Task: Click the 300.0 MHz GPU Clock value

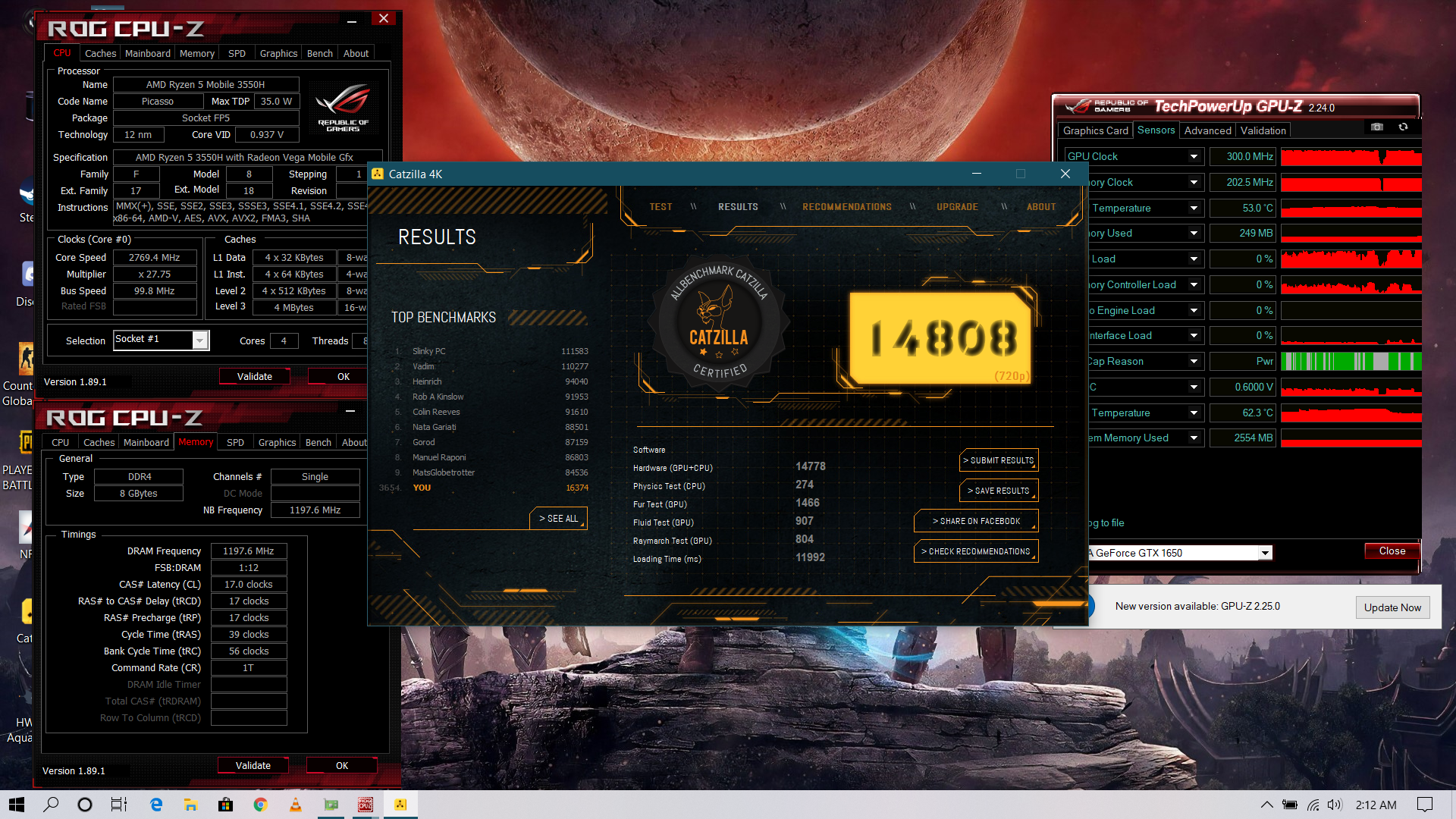Action: pyautogui.click(x=1243, y=157)
